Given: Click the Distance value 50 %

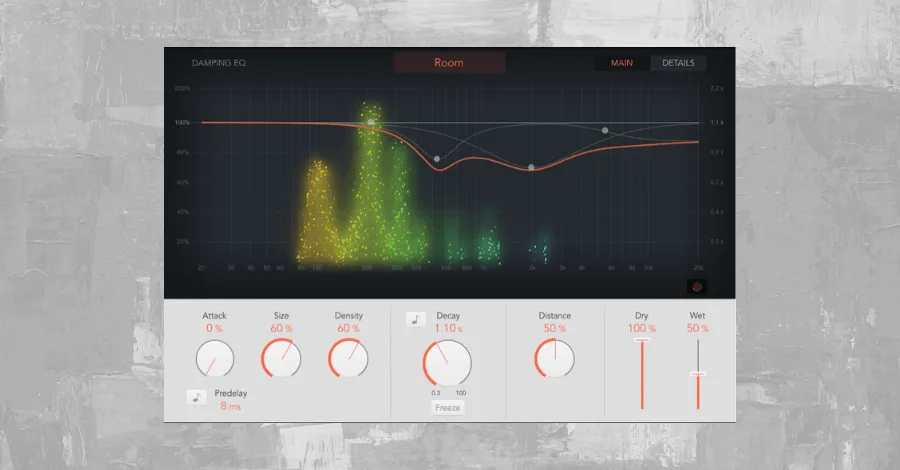Looking at the screenshot, I should pyautogui.click(x=554, y=328).
